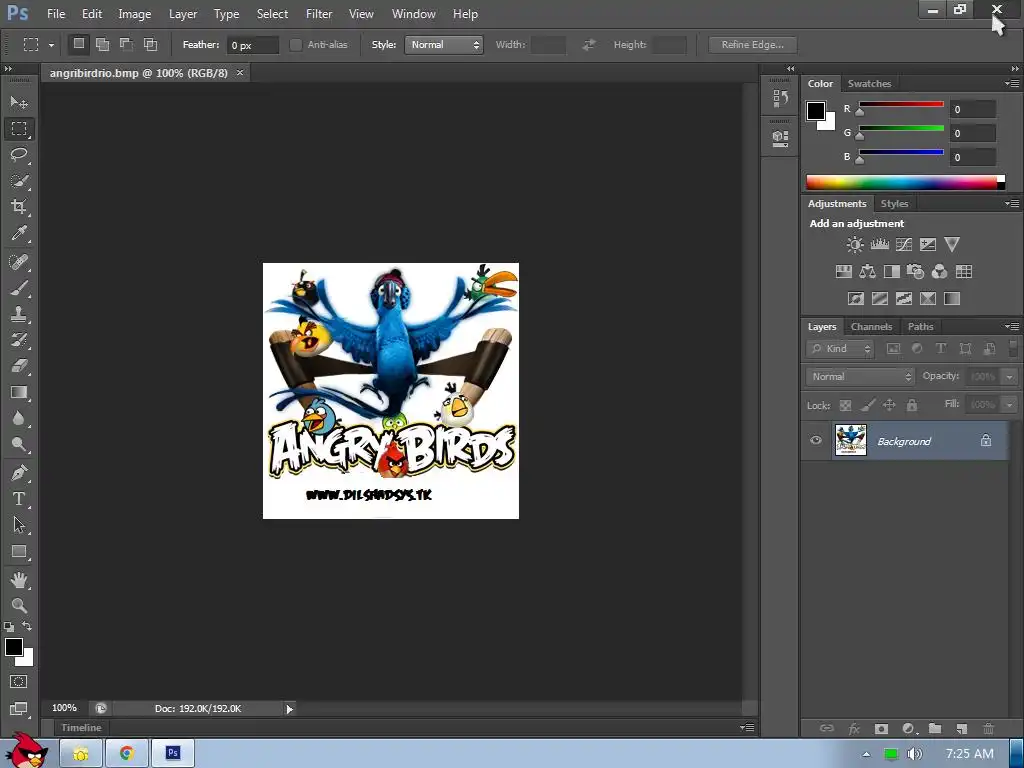Reset default foreground and background colors
Screen dimensions: 1024x768
pos(8,627)
